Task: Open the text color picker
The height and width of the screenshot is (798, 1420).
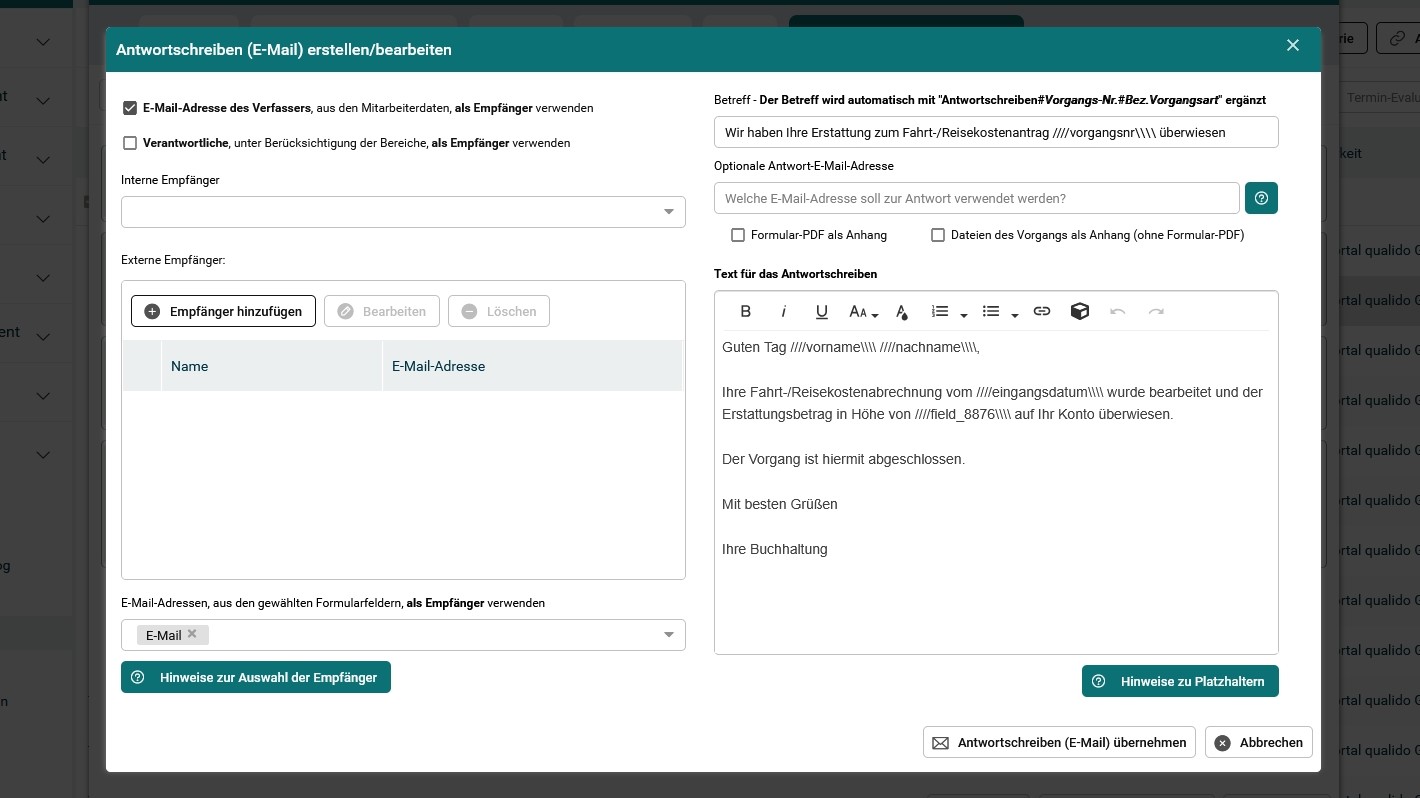Action: point(902,312)
